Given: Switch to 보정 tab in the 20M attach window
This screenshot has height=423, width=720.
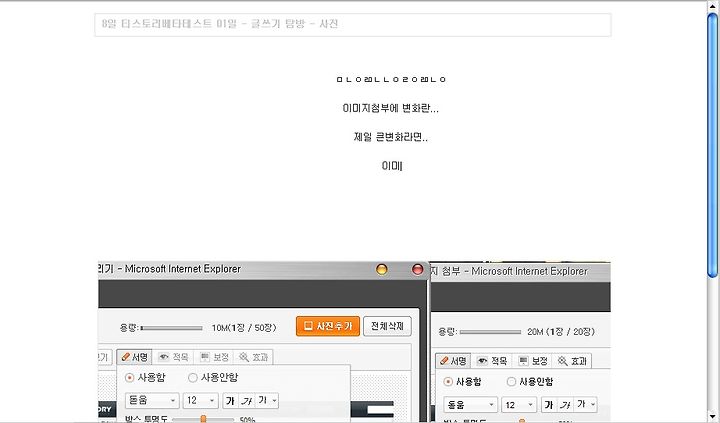Looking at the screenshot, I should coord(533,361).
